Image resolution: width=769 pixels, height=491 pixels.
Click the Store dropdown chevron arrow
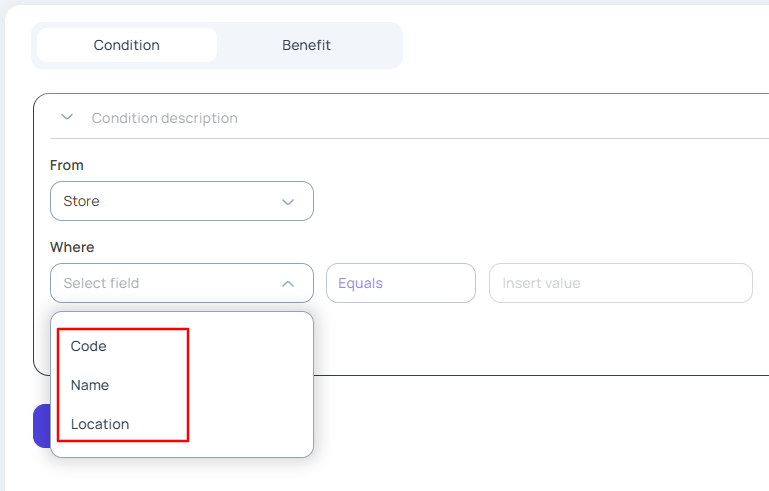pyautogui.click(x=288, y=202)
